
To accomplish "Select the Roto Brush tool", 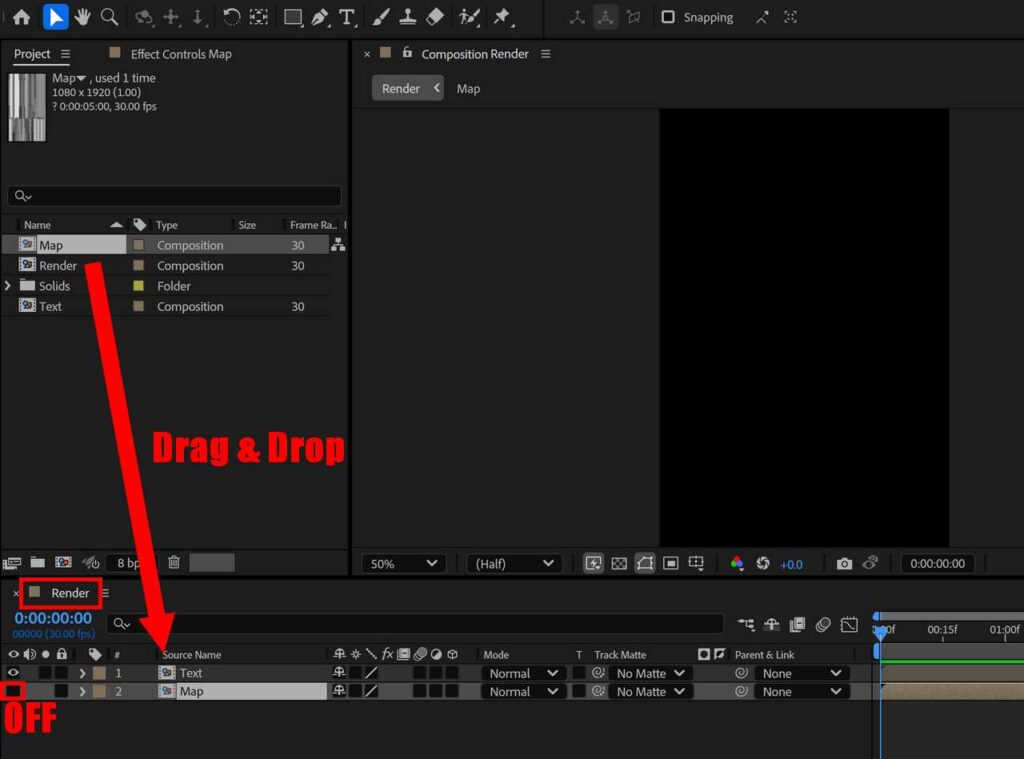I will tap(469, 18).
